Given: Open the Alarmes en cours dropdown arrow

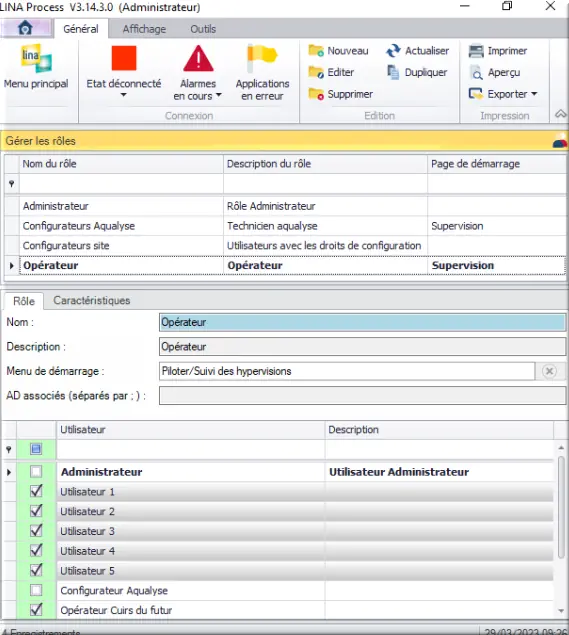Looking at the screenshot, I should tap(219, 95).
